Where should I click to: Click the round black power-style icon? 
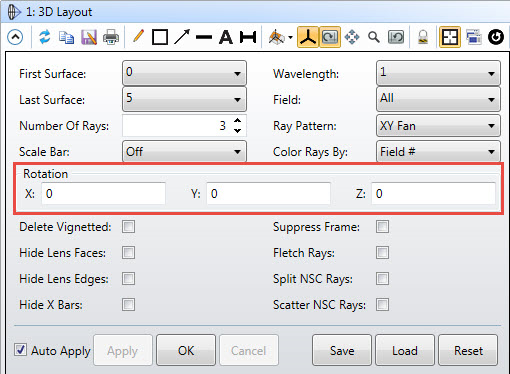click(x=496, y=37)
